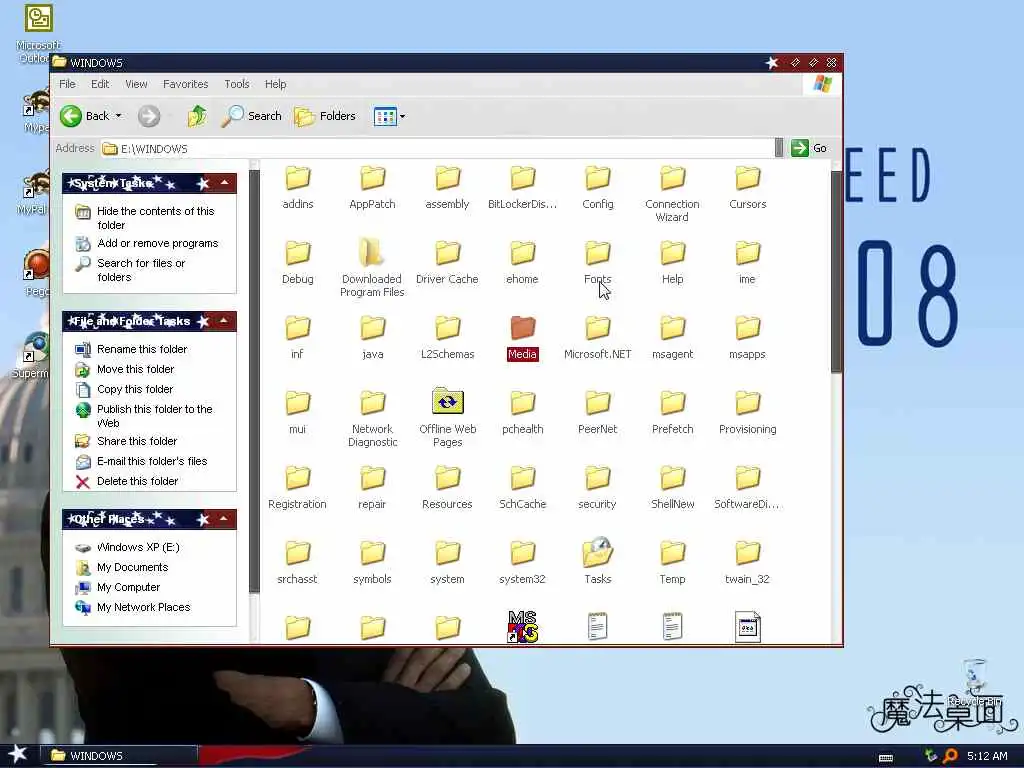The height and width of the screenshot is (768, 1024).
Task: Open the Views dropdown menu
Action: (x=389, y=116)
